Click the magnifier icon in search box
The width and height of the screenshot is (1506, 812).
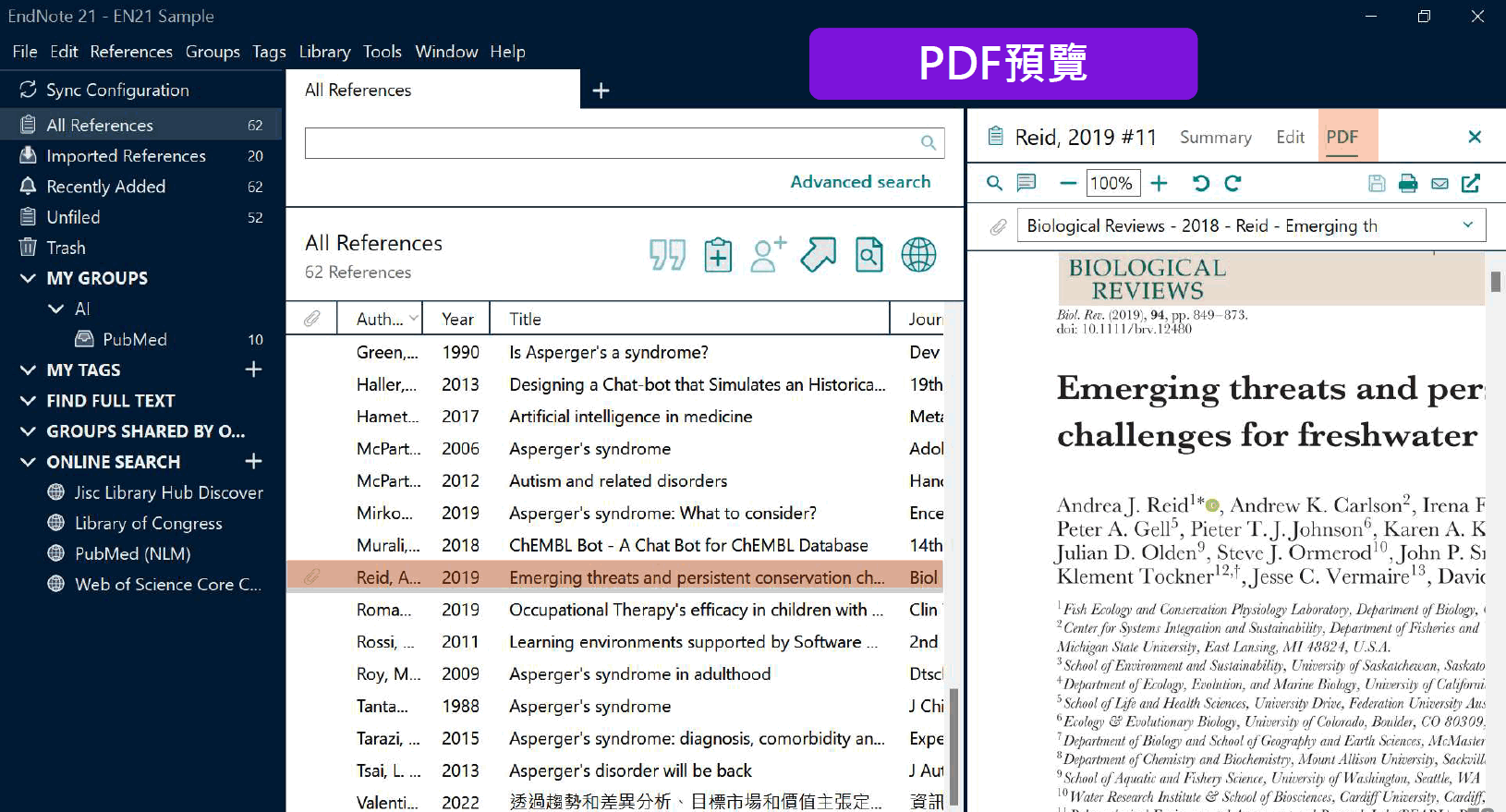pyautogui.click(x=929, y=142)
